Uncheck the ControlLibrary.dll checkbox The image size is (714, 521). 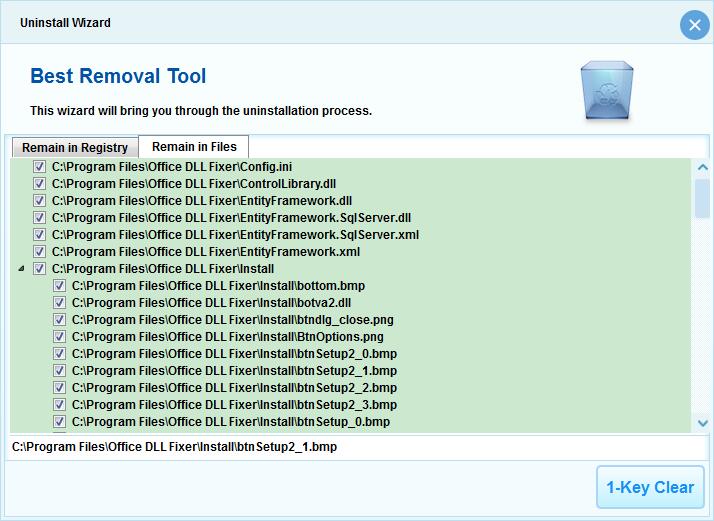click(39, 184)
